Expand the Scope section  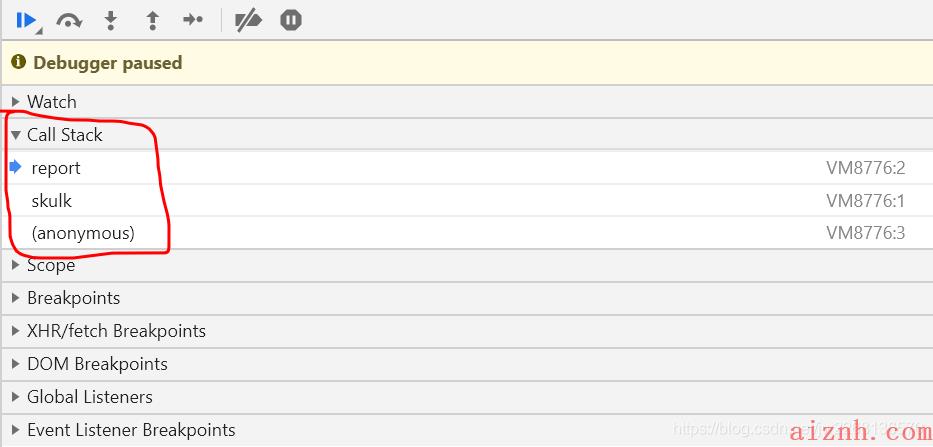466,265
